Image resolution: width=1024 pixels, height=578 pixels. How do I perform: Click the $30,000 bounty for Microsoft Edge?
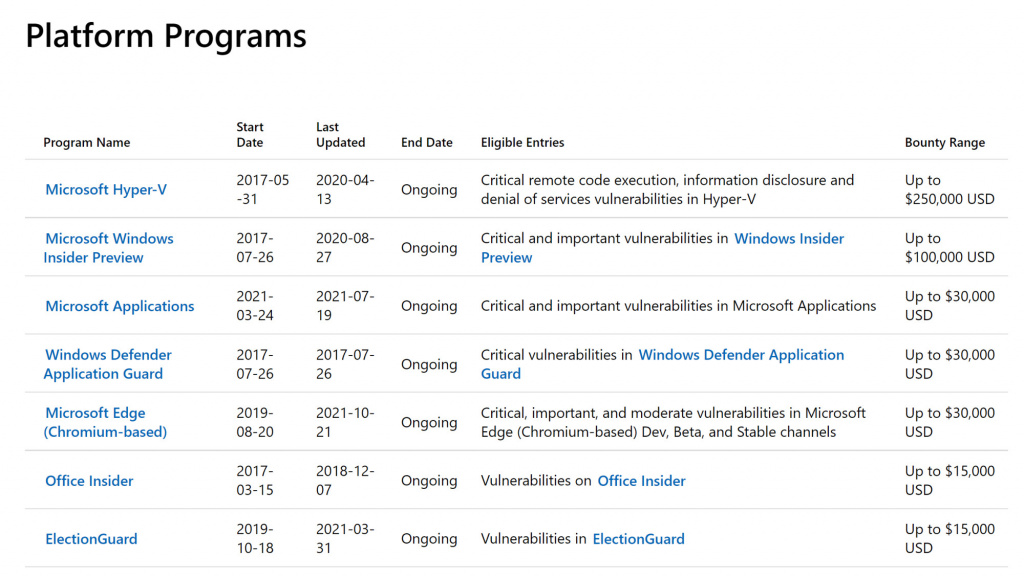pyautogui.click(x=950, y=422)
